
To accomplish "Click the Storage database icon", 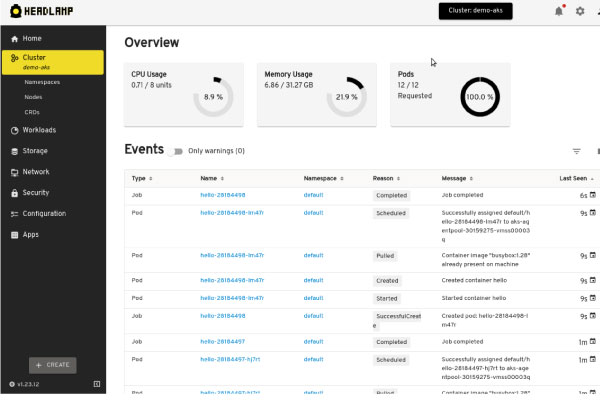I will [15, 151].
